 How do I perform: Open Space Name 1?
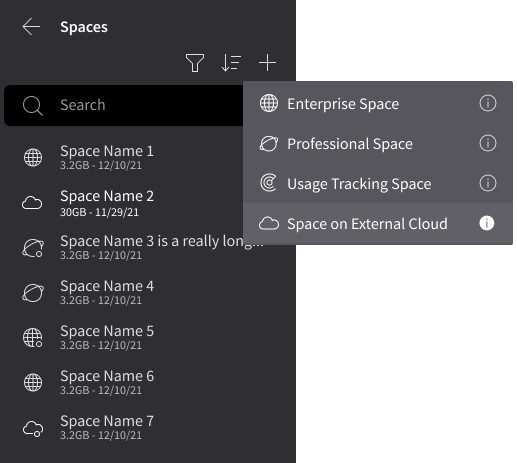[147, 157]
